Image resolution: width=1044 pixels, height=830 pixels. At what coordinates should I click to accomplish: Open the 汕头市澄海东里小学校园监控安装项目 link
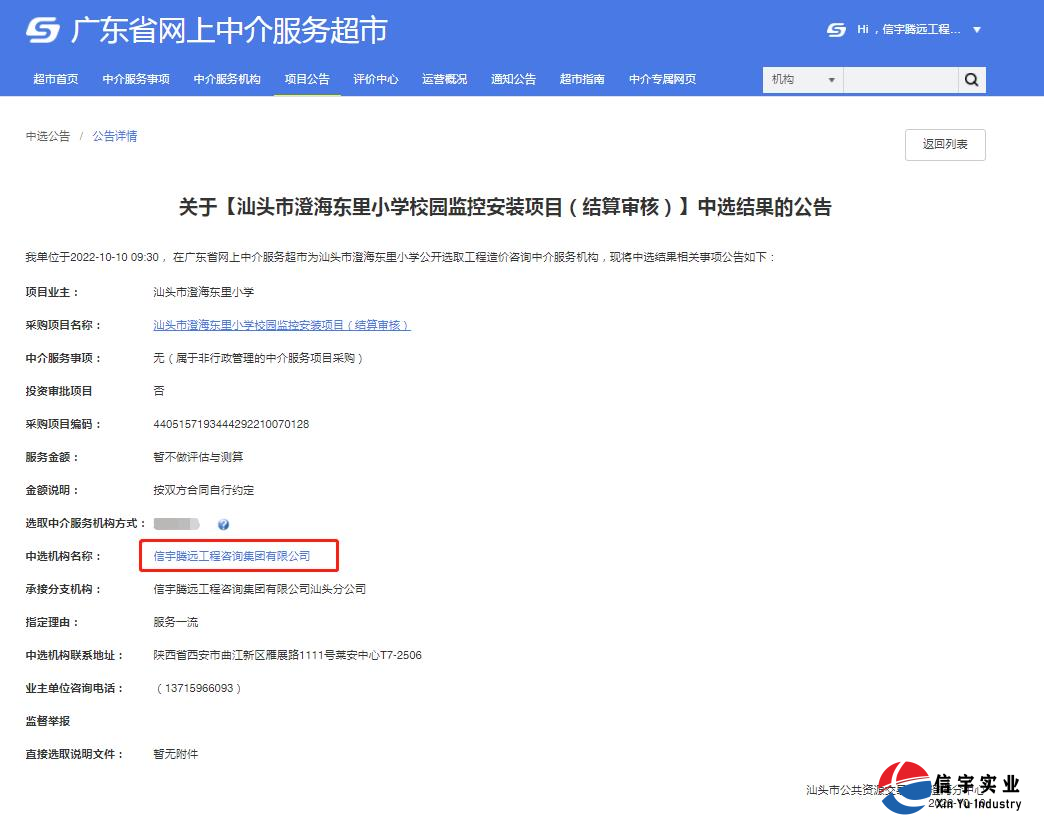pos(282,324)
